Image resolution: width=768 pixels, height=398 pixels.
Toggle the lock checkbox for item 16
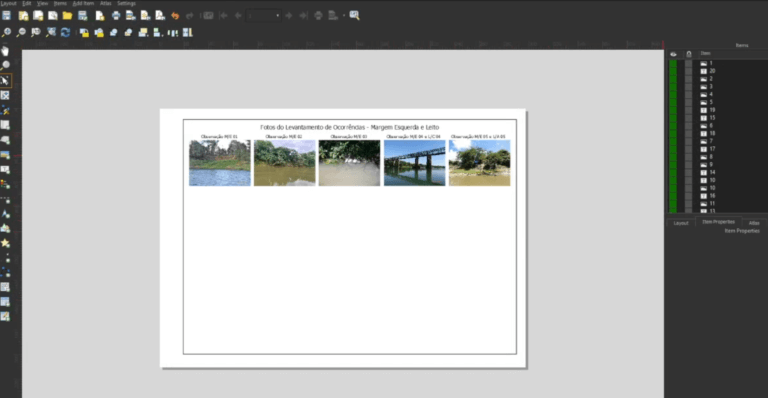(689, 196)
